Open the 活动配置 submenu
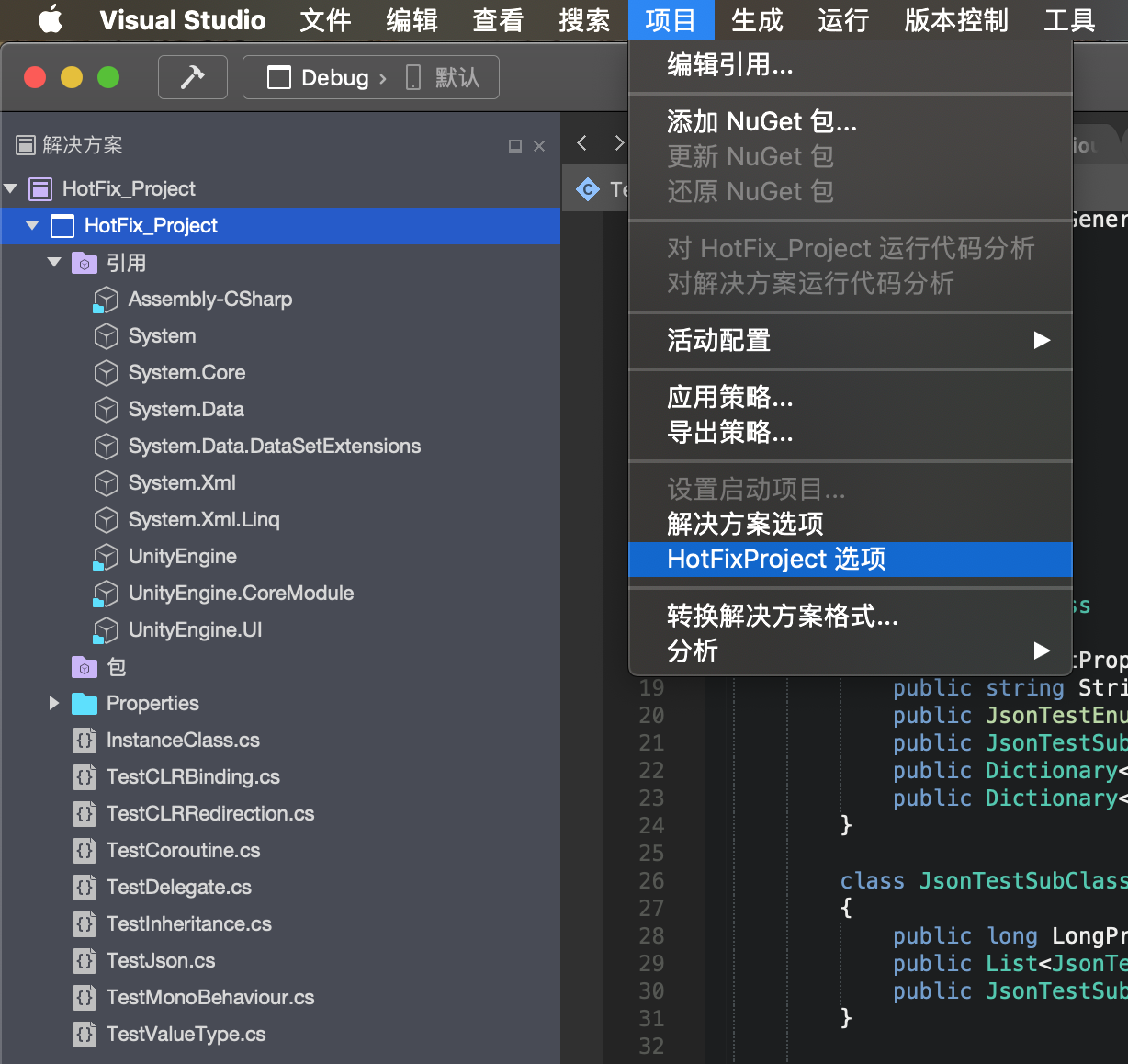This screenshot has width=1128, height=1064. 851,340
